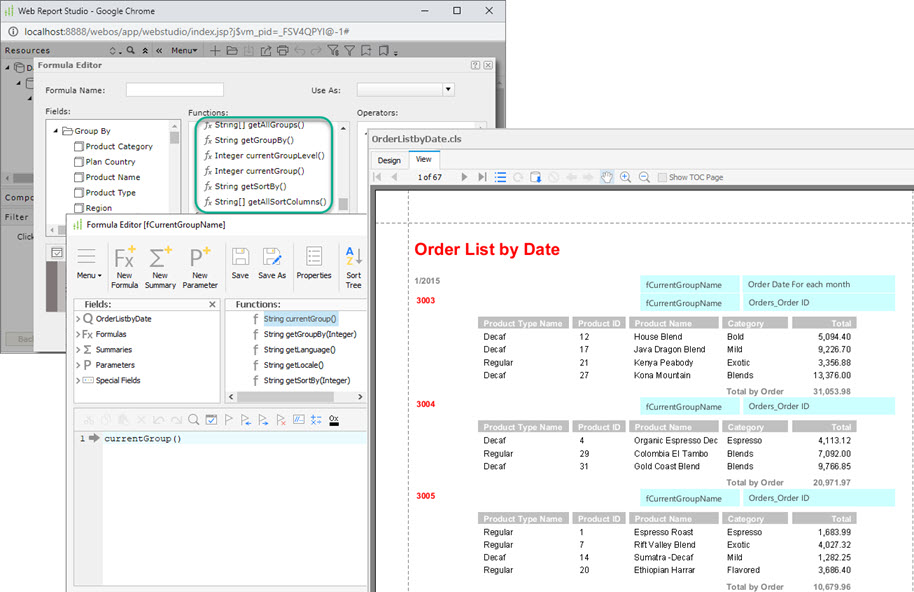Click the toggle bookmark flag icon
The width and height of the screenshot is (914, 592).
(x=228, y=420)
